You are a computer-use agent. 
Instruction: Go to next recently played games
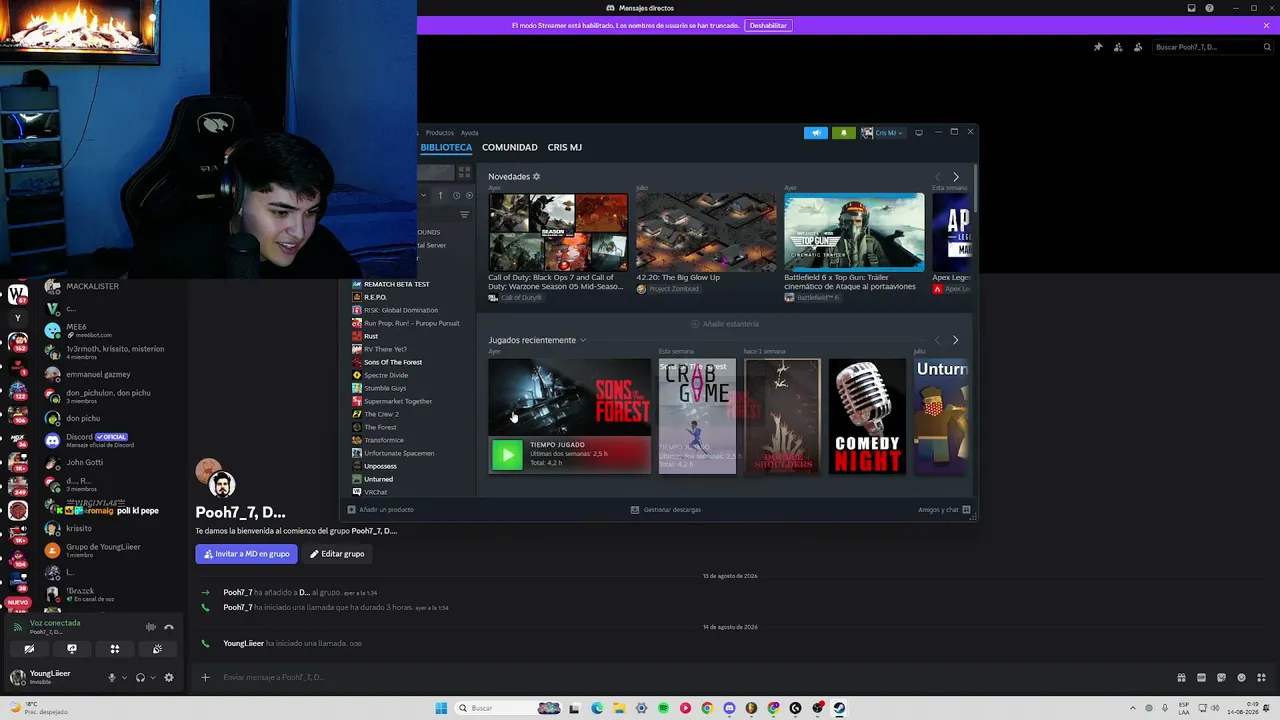coord(956,340)
